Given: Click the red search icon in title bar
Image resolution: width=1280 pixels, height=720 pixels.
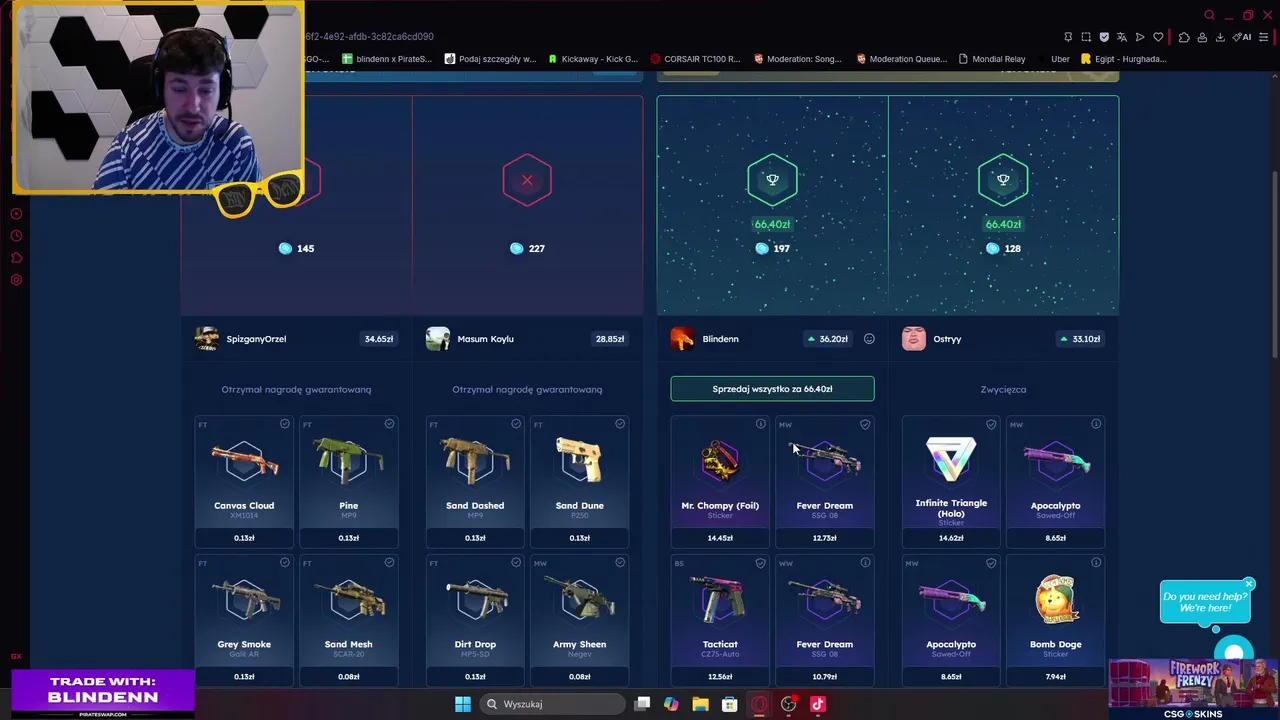Looking at the screenshot, I should (x=1209, y=15).
